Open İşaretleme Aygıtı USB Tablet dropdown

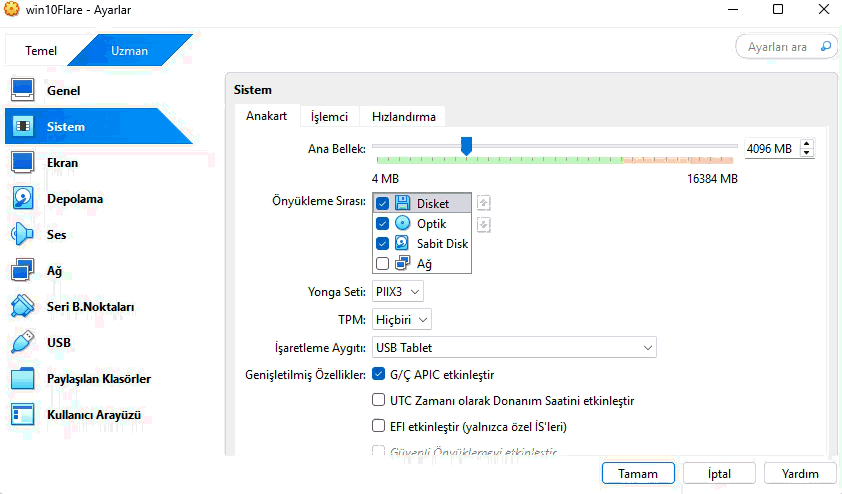point(514,347)
